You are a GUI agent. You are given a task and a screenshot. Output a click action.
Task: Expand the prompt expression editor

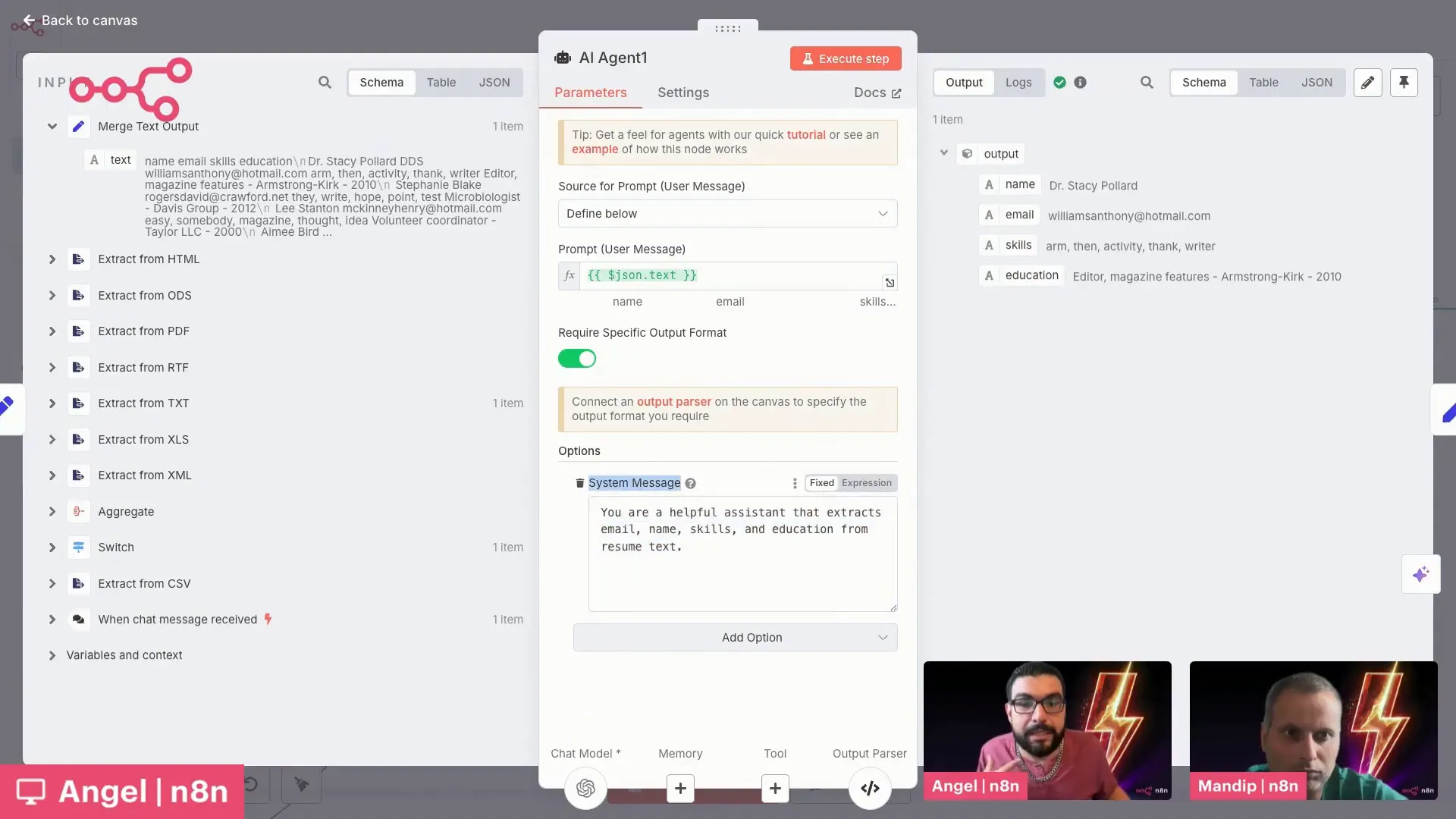point(890,282)
